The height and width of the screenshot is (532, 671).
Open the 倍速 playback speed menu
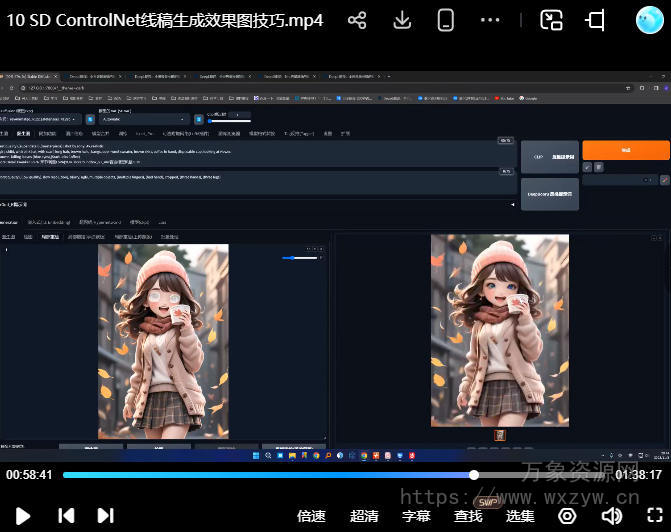[312, 516]
